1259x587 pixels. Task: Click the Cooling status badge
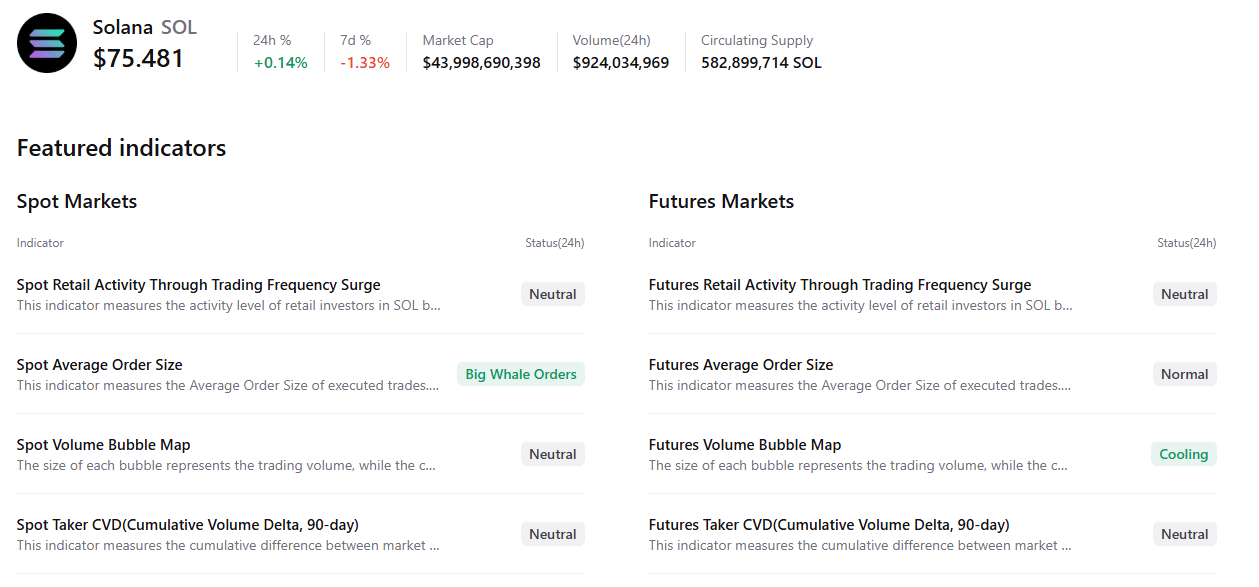tap(1184, 454)
